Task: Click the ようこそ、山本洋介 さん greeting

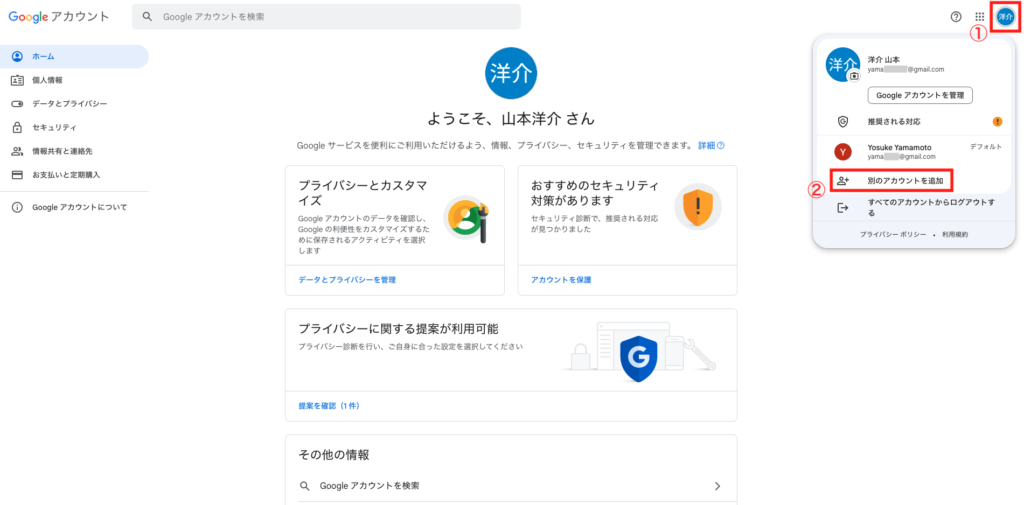Action: point(511,119)
